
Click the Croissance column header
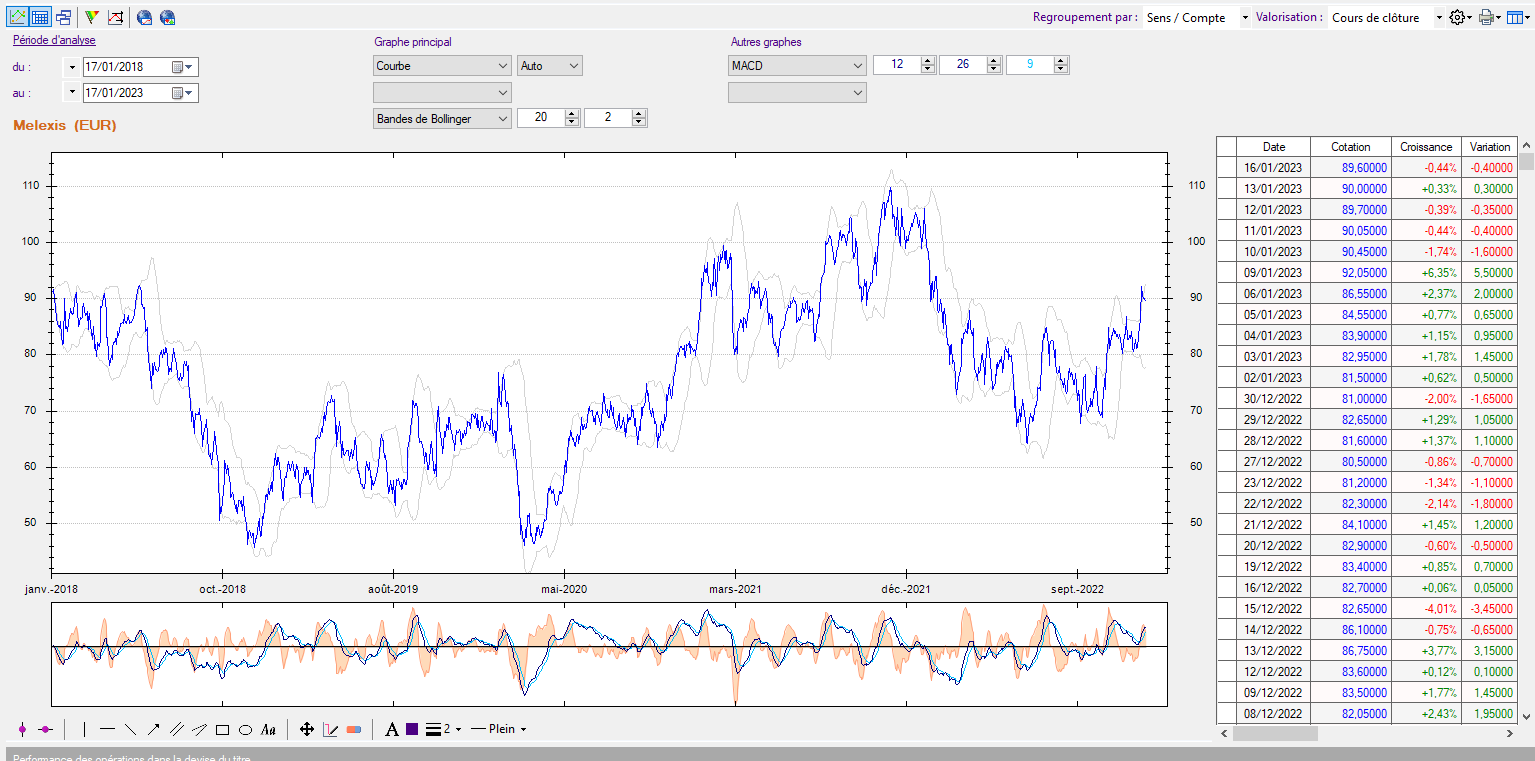coord(1425,147)
